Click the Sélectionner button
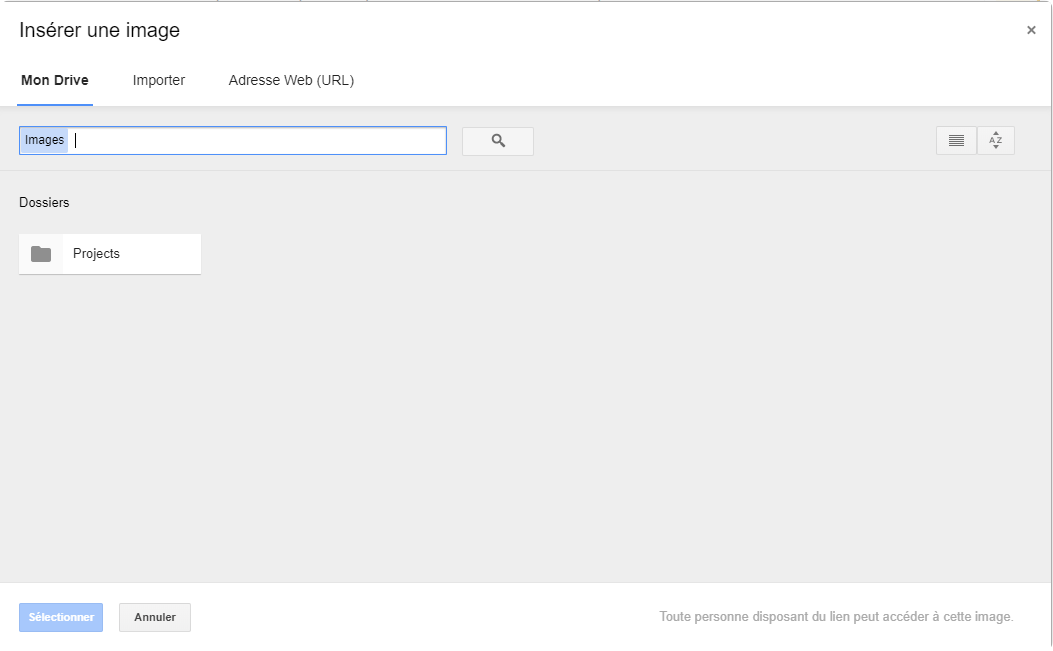 [61, 617]
